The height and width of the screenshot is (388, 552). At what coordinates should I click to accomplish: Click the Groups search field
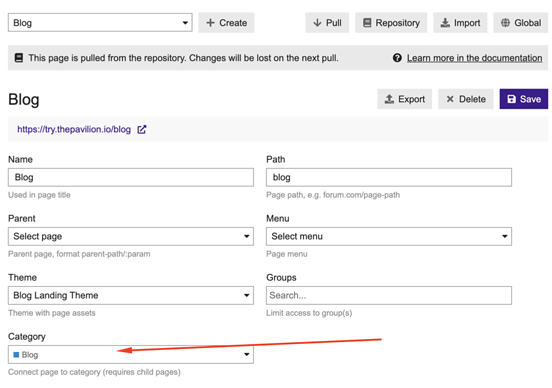click(389, 295)
